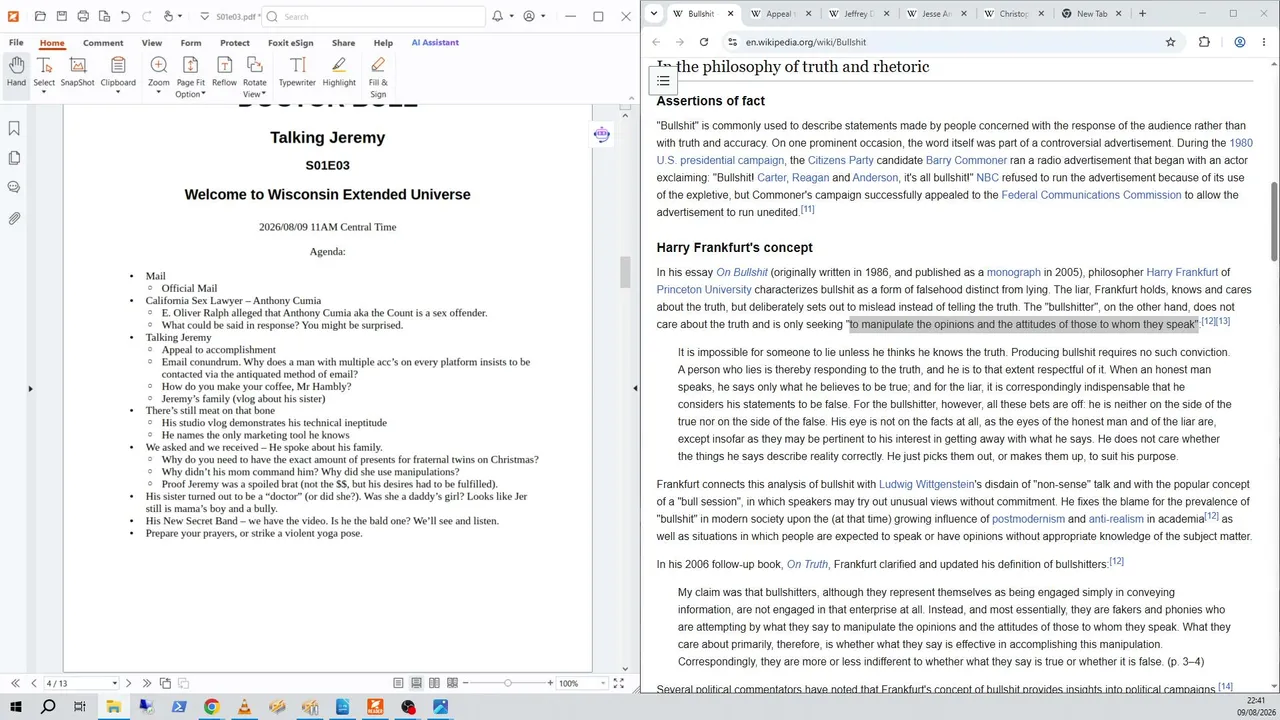1280x720 pixels.
Task: Follow the Harry Frankfurt link
Action: pyautogui.click(x=1182, y=272)
